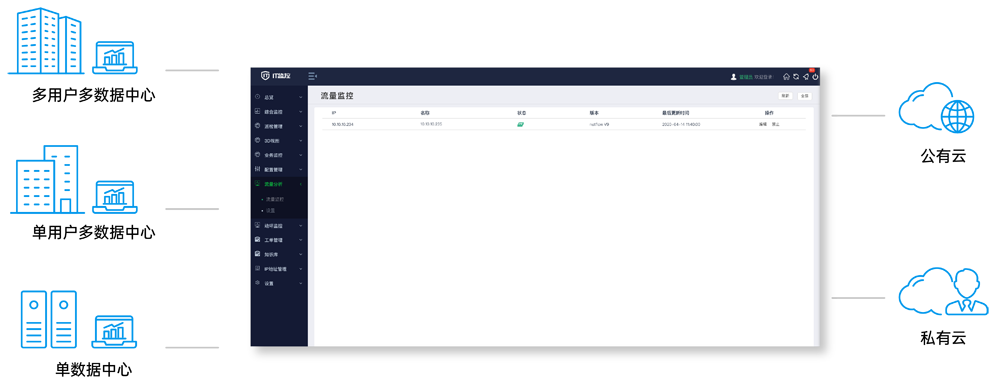Image resolution: width=1000 pixels, height=385 pixels.
Task: Expand the 3D视图 menu chevron
Action: coord(300,140)
